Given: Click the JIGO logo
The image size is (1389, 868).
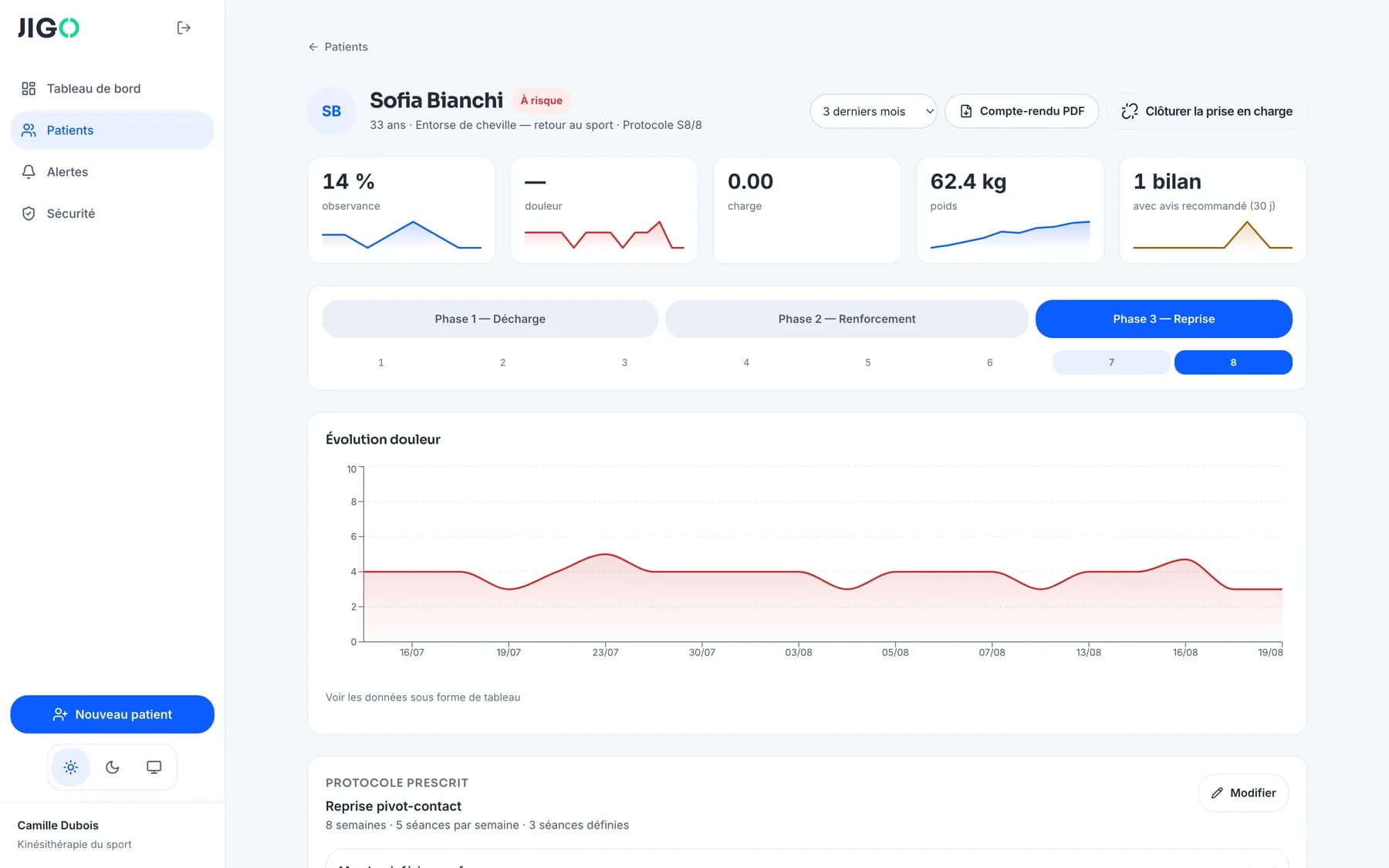Looking at the screenshot, I should point(49,28).
